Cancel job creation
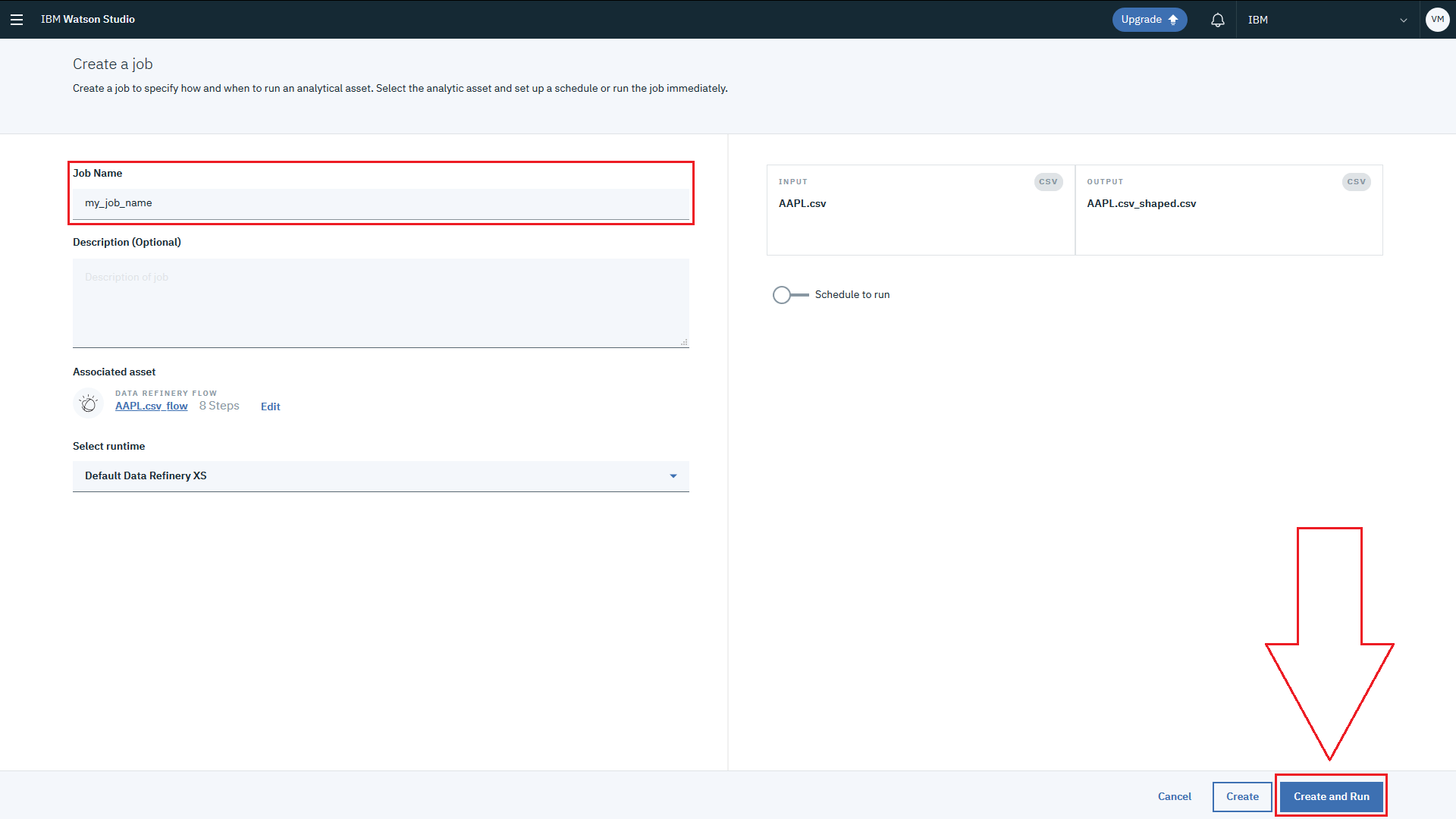Image resolution: width=1456 pixels, height=819 pixels. pyautogui.click(x=1174, y=797)
